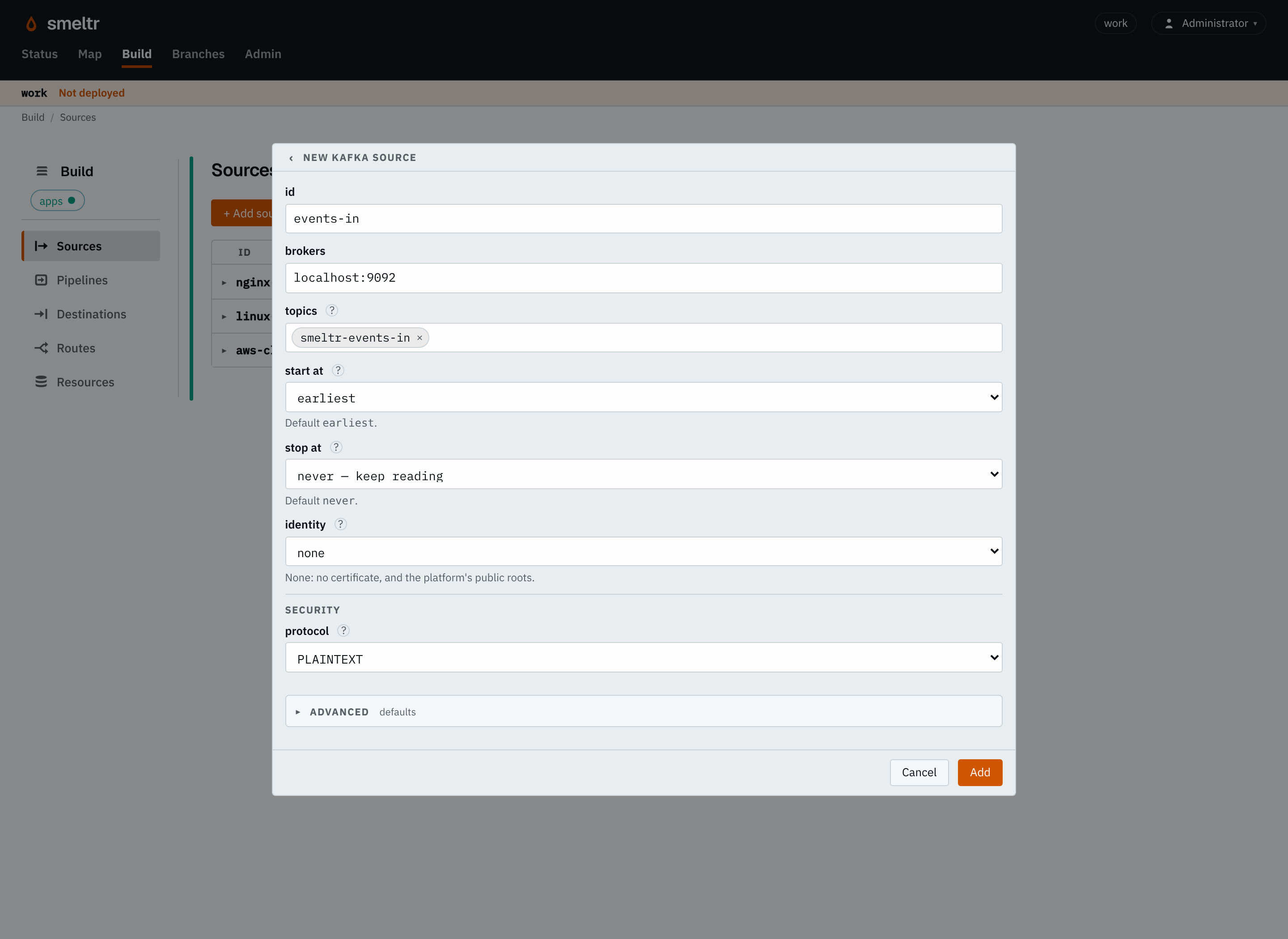The image size is (1288, 939).
Task: Click the Add source button
Action: (x=242, y=213)
